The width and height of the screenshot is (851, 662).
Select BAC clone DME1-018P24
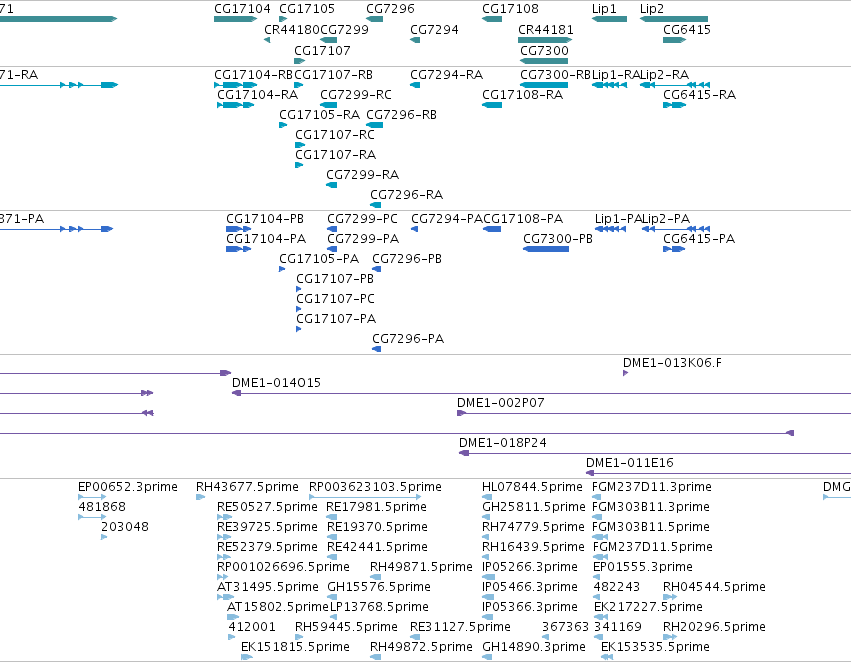tap(655, 453)
